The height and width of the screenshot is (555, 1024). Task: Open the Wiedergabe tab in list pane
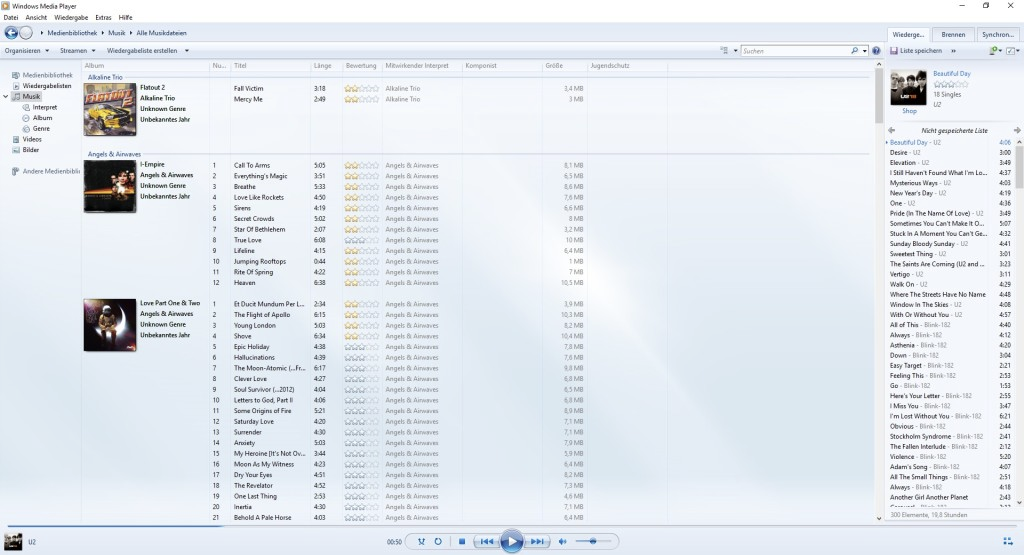coord(908,35)
